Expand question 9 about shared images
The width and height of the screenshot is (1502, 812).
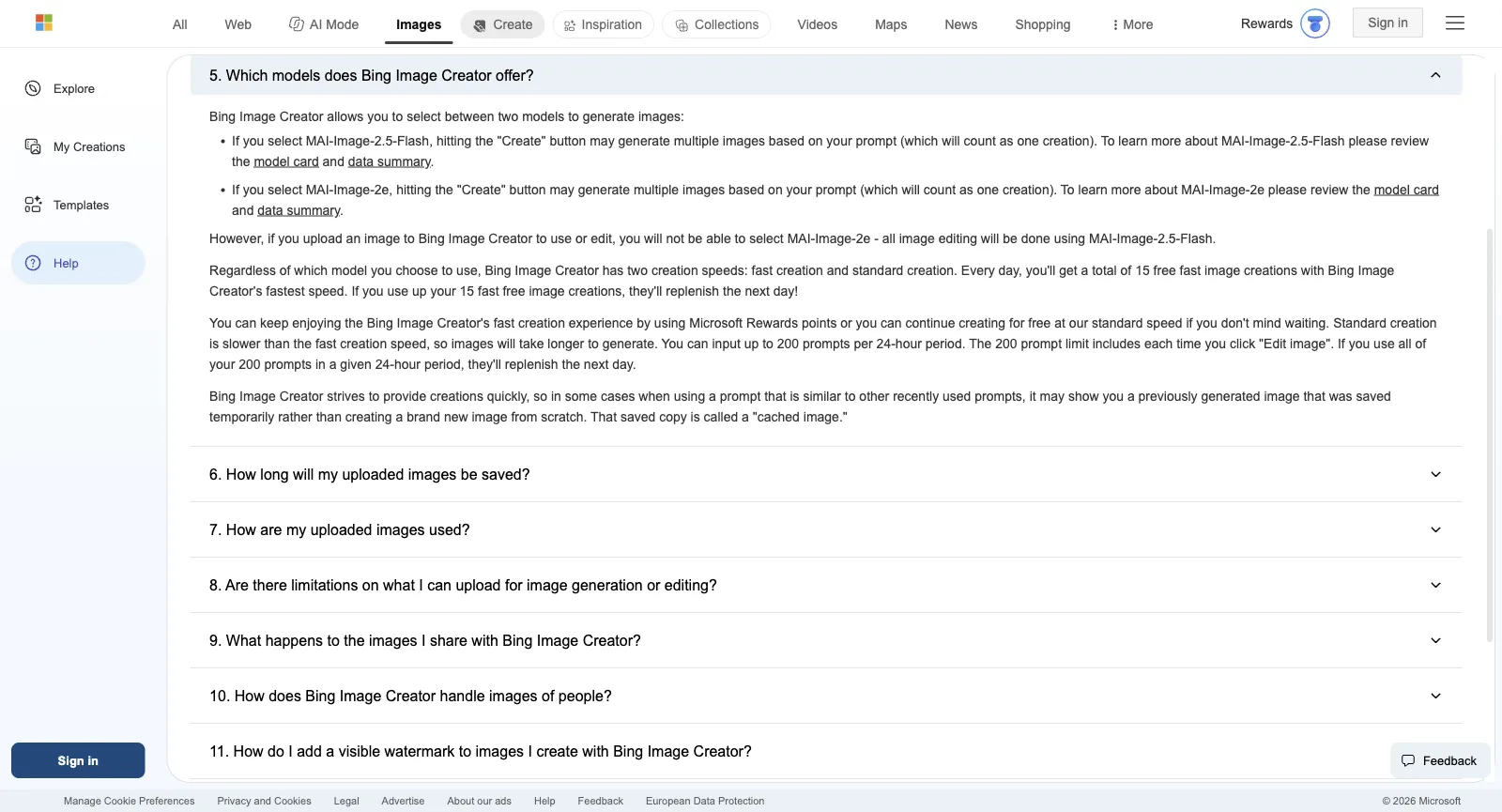tap(826, 640)
